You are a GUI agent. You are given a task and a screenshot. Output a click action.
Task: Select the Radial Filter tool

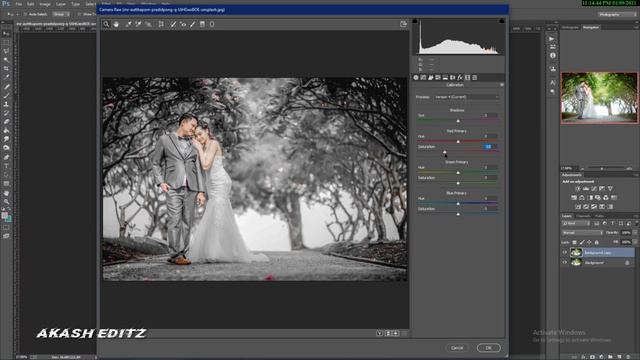212,24
